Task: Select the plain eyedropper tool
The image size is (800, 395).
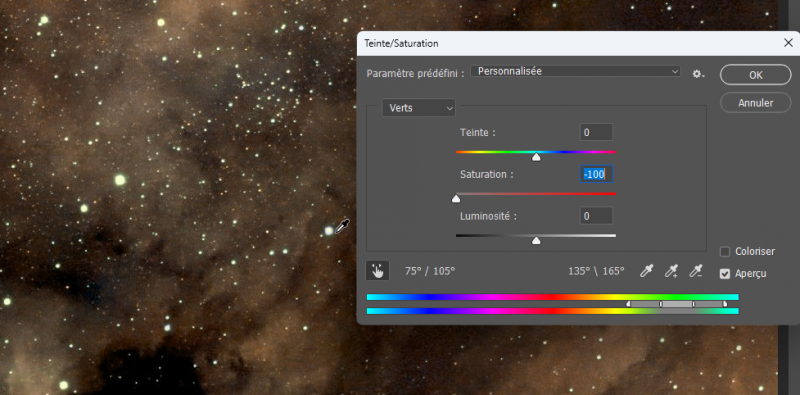Action: coord(647,271)
